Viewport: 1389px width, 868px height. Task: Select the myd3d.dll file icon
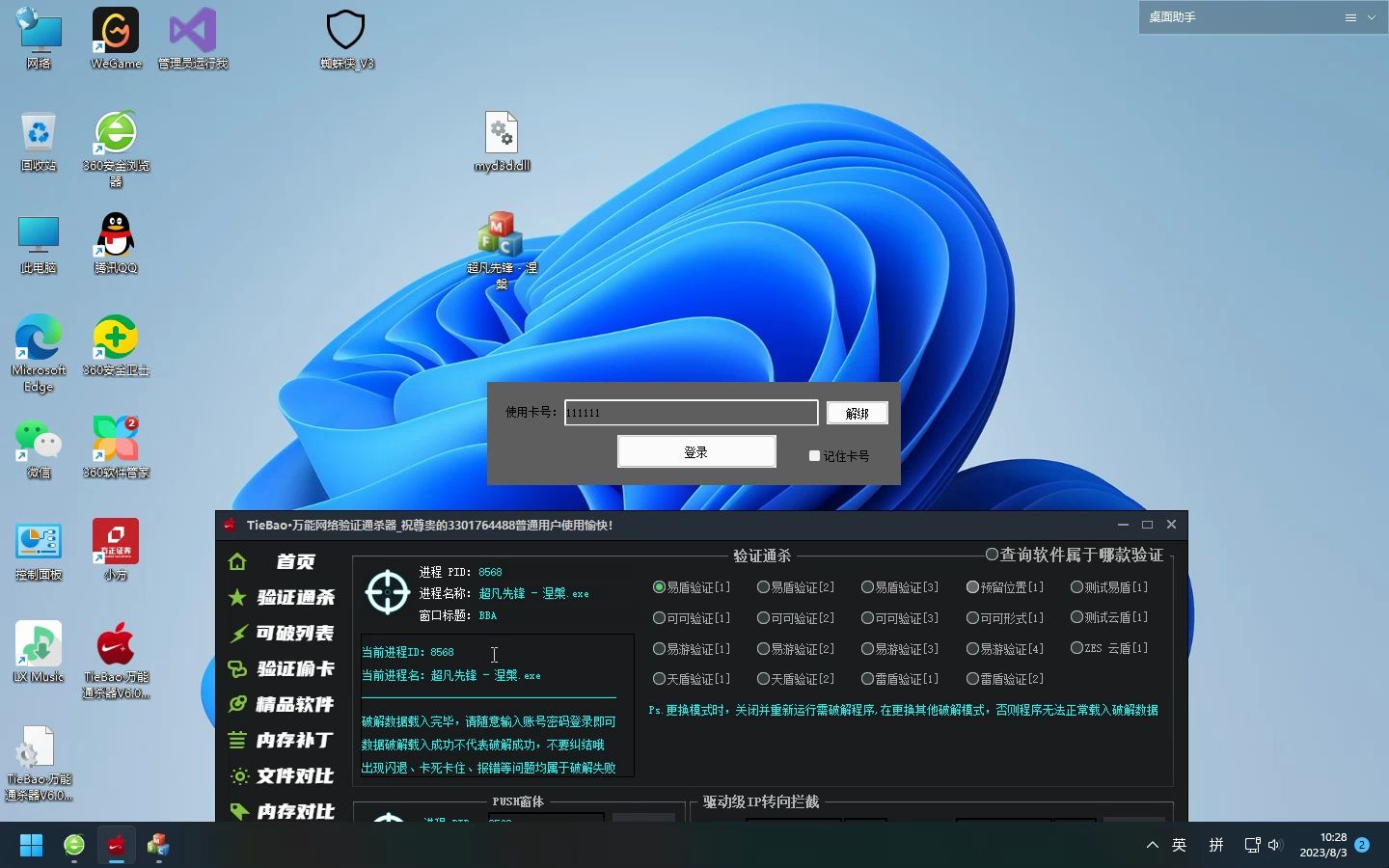[x=502, y=142]
